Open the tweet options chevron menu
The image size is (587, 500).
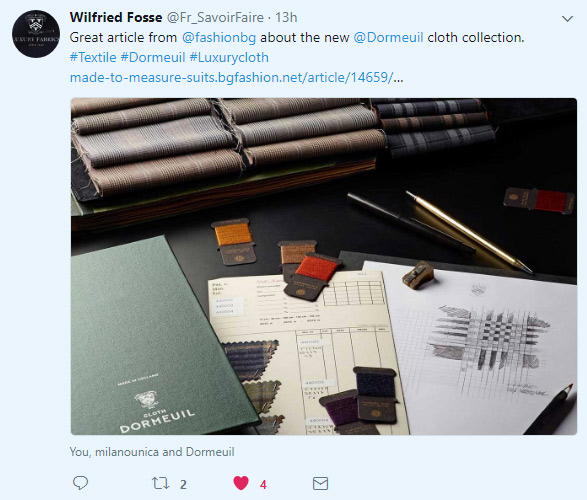pyautogui.click(x=568, y=19)
